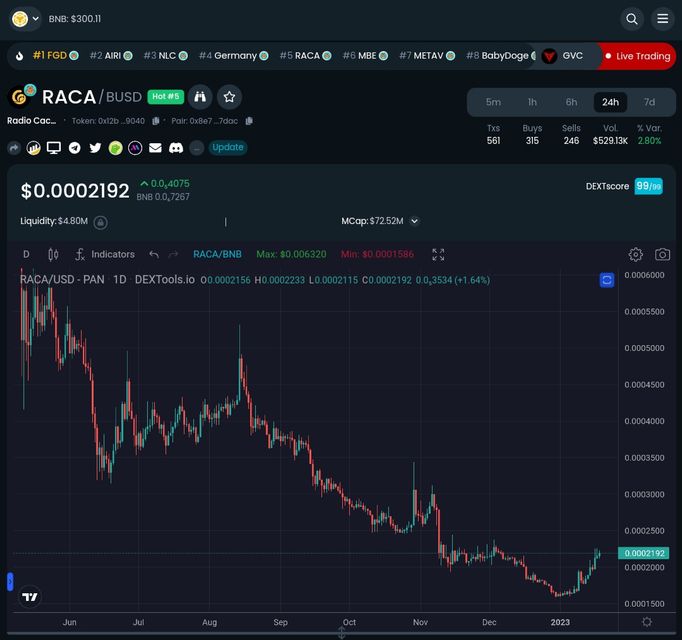Toggle fullscreen chart mode
The width and height of the screenshot is (682, 640).
click(x=438, y=255)
